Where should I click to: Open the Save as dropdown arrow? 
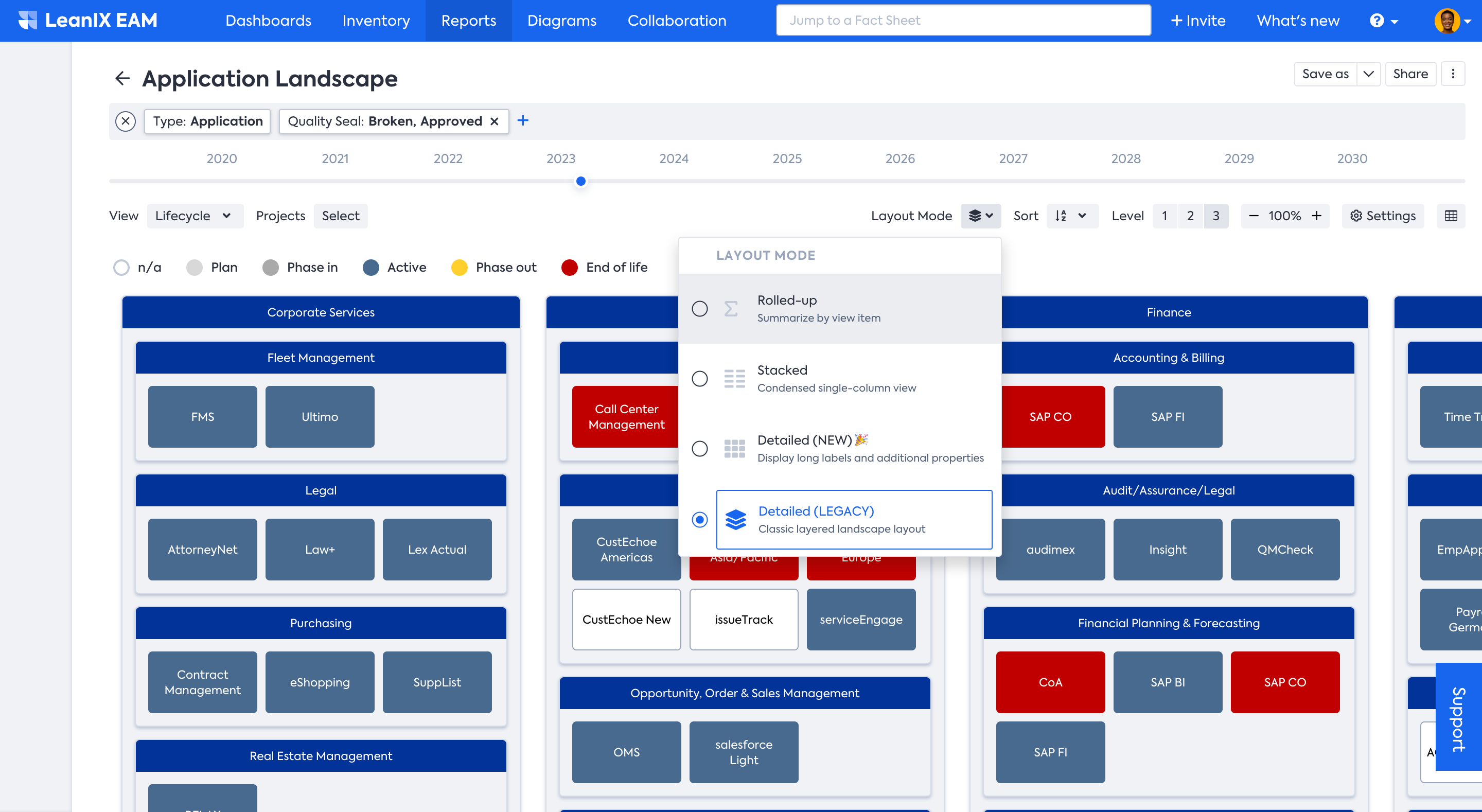(x=1368, y=74)
